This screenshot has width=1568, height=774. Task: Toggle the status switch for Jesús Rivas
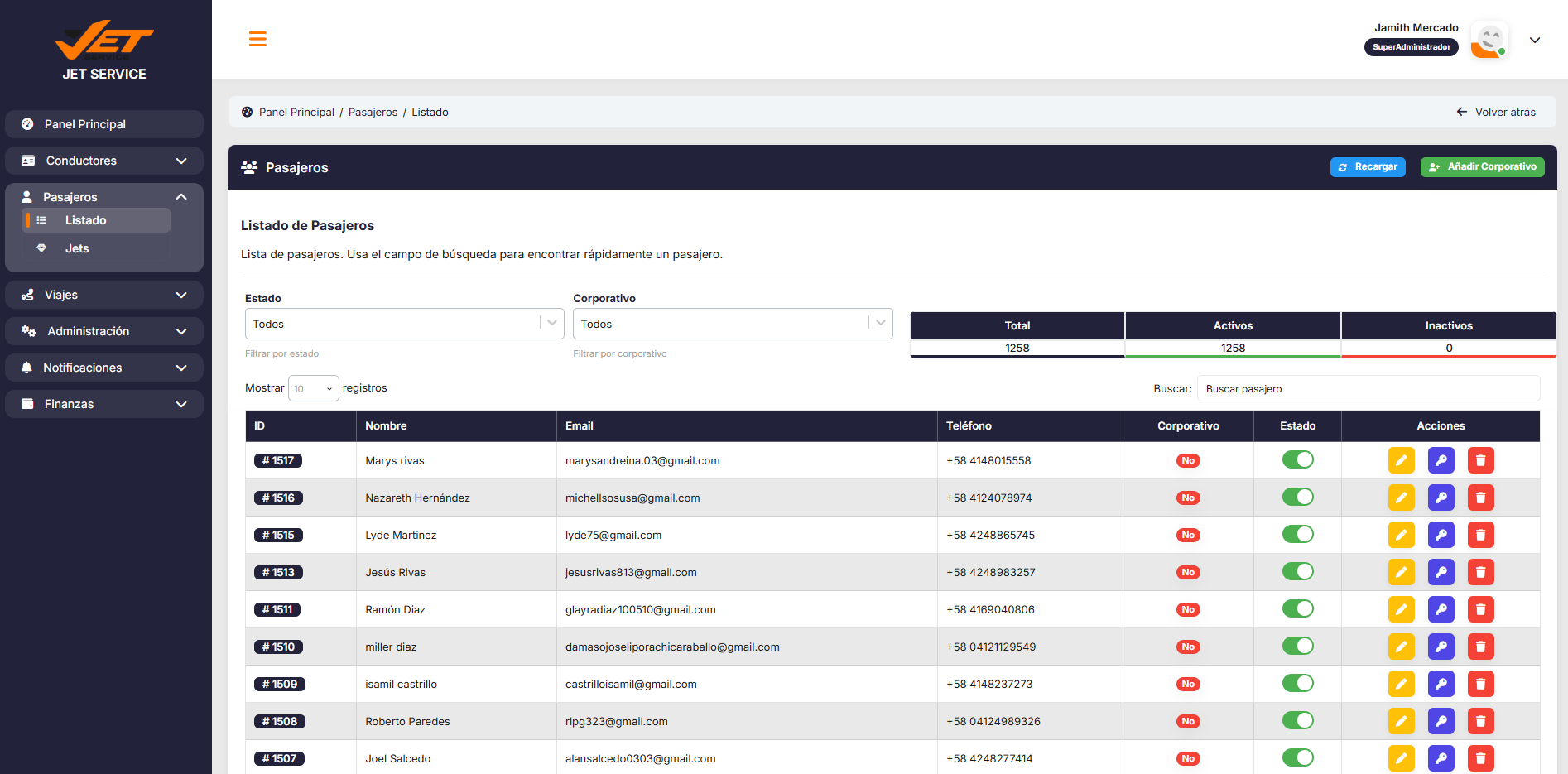[x=1297, y=571]
